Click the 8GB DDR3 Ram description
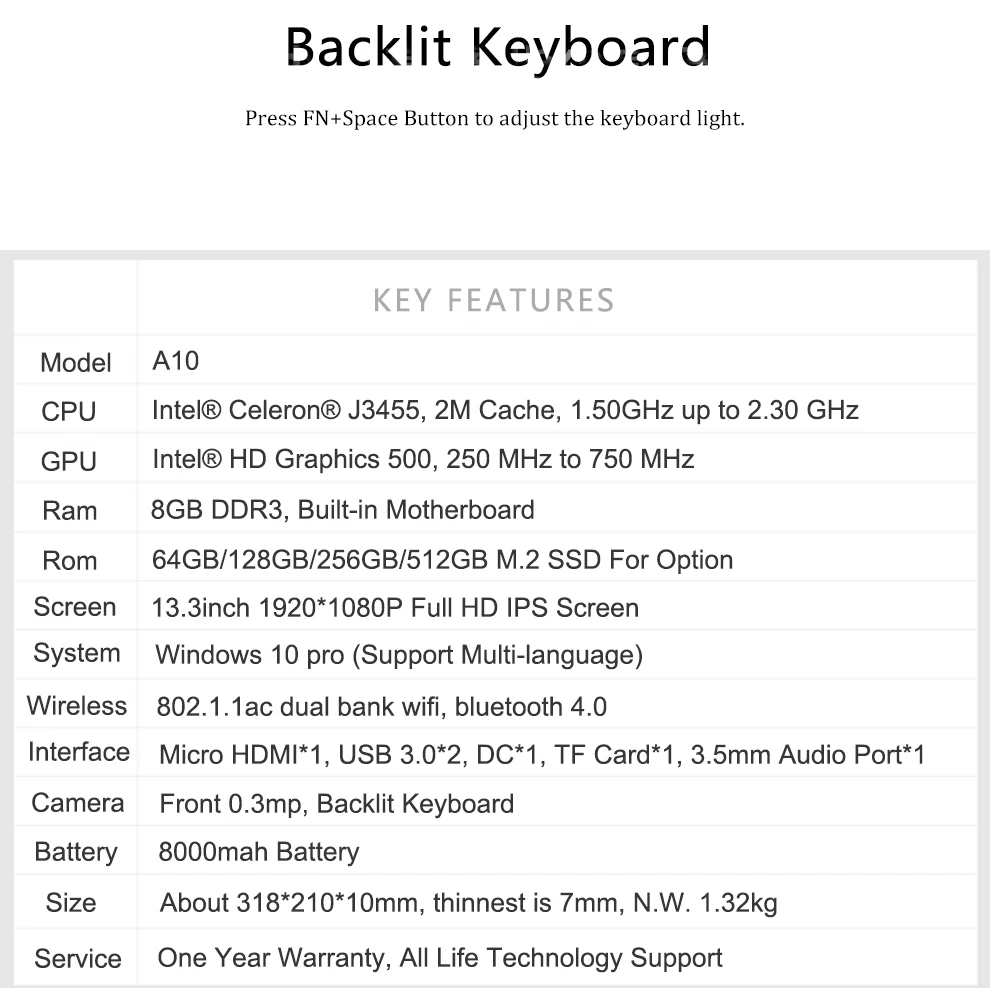Image resolution: width=990 pixels, height=988 pixels. [x=342, y=510]
